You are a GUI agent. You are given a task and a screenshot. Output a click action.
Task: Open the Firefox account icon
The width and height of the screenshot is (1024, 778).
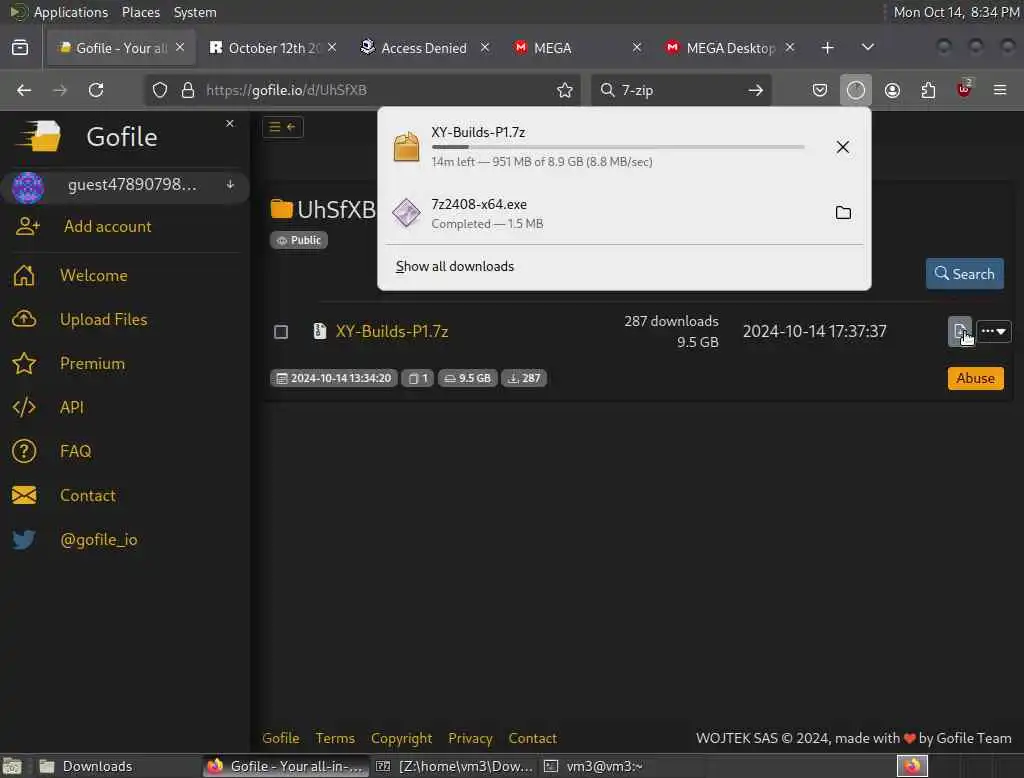point(892,90)
